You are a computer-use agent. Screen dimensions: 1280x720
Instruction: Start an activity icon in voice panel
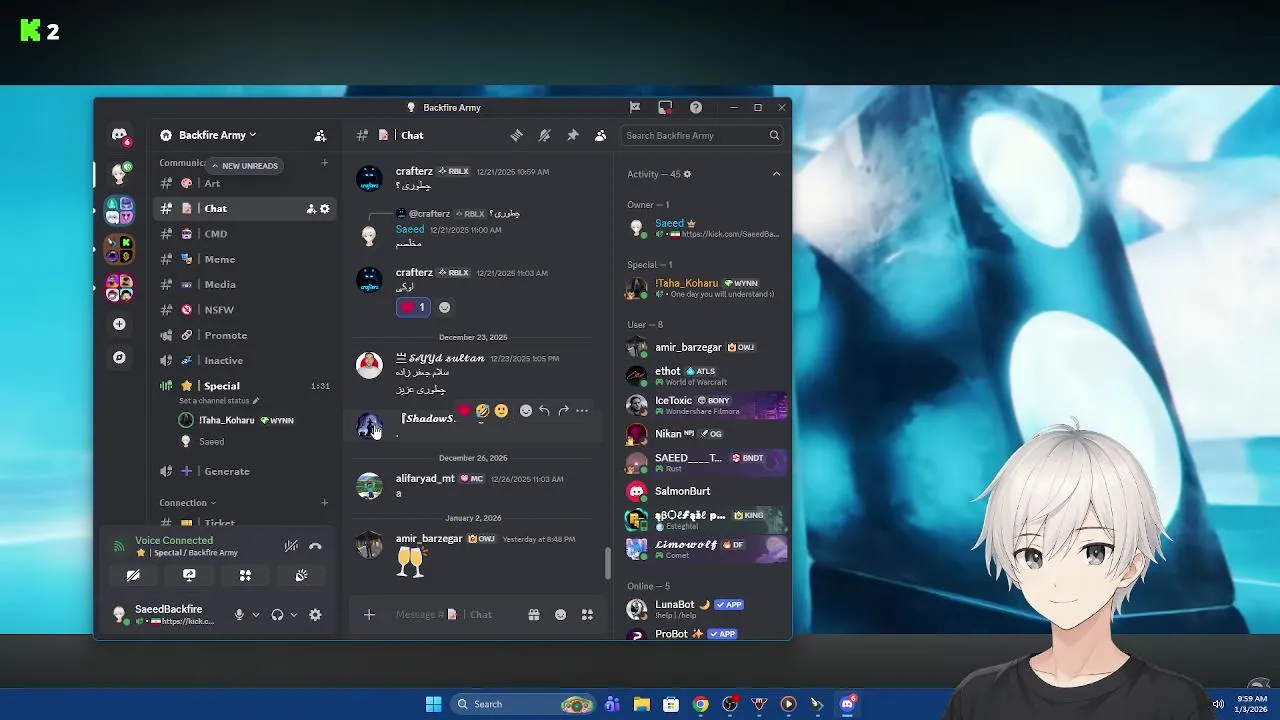(245, 575)
